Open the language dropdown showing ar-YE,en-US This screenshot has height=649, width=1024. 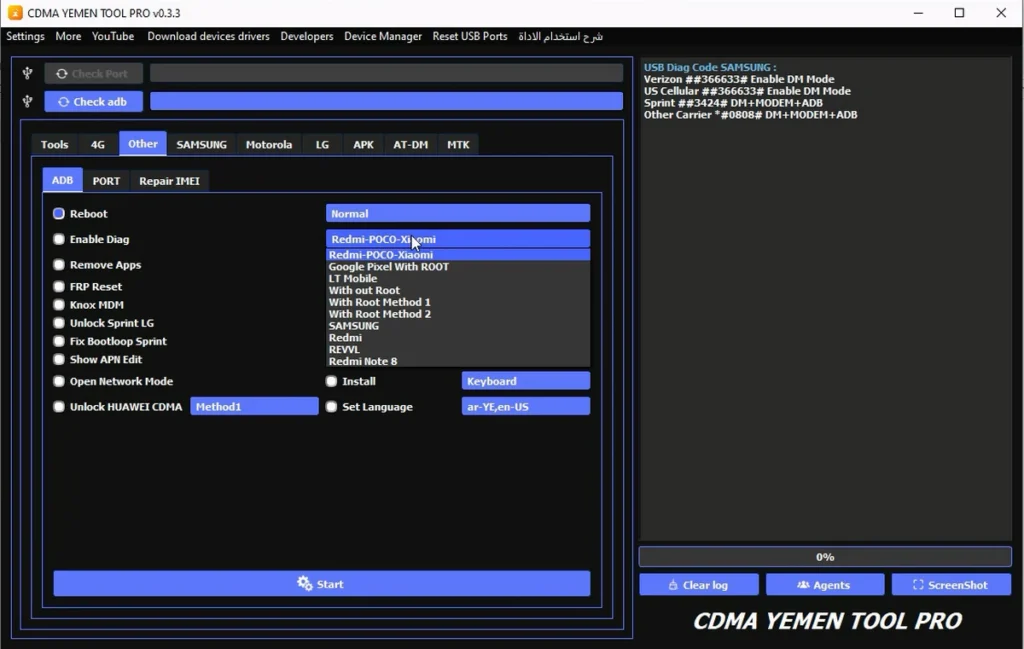[x=525, y=406]
